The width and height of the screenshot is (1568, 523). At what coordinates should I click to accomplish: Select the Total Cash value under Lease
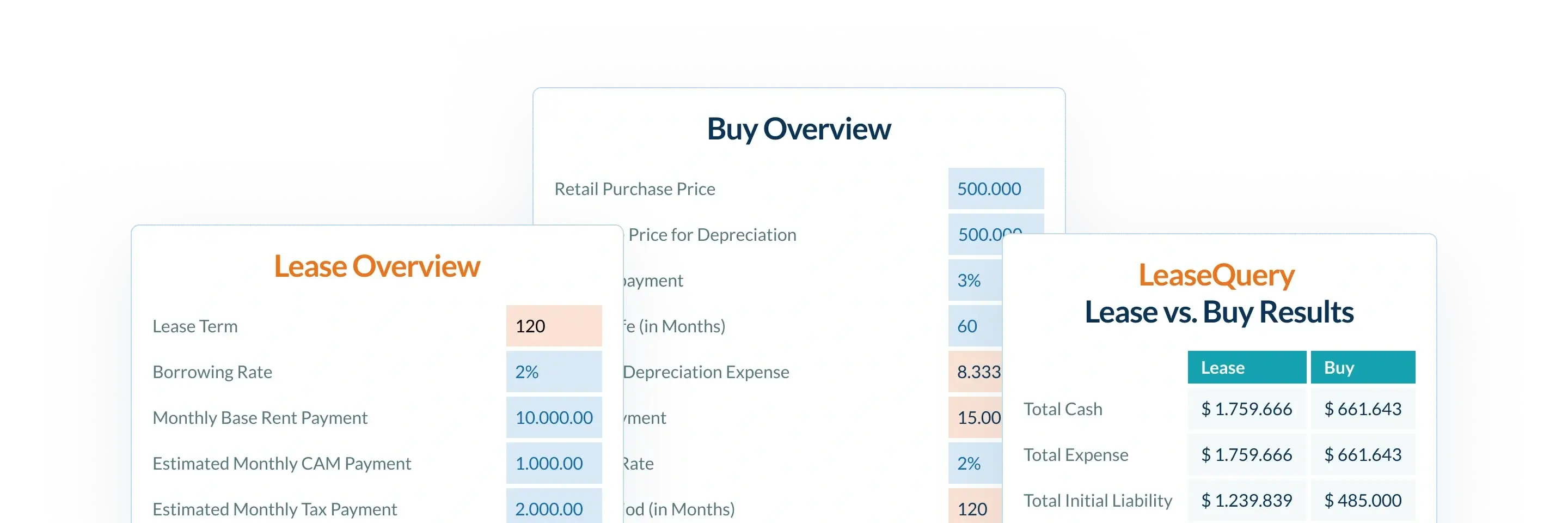(x=1246, y=409)
